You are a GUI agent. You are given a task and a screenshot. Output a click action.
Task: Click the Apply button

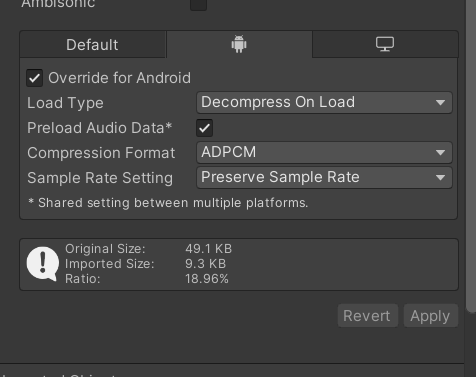point(431,316)
